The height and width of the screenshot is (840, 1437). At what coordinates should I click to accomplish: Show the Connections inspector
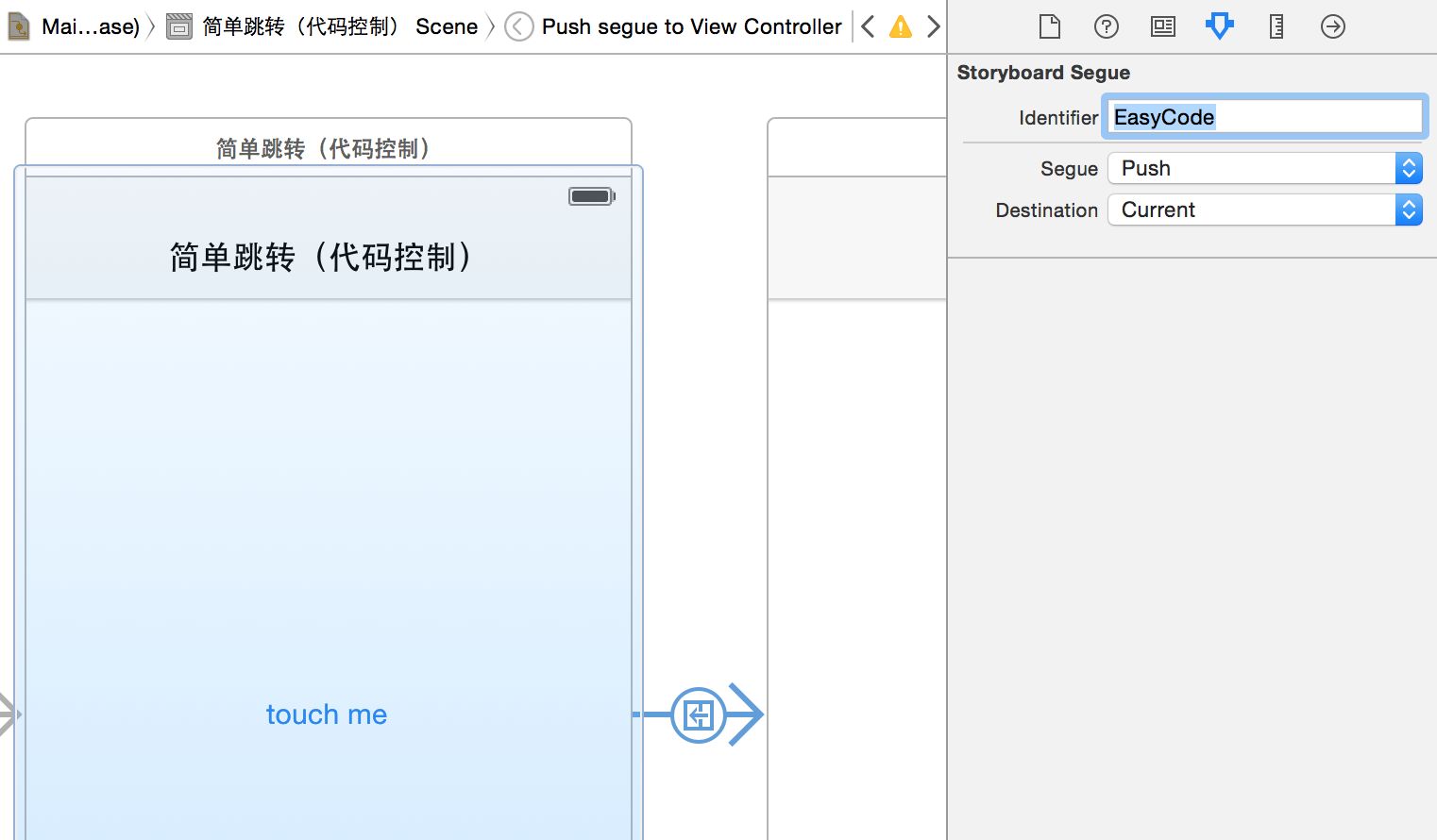point(1333,26)
